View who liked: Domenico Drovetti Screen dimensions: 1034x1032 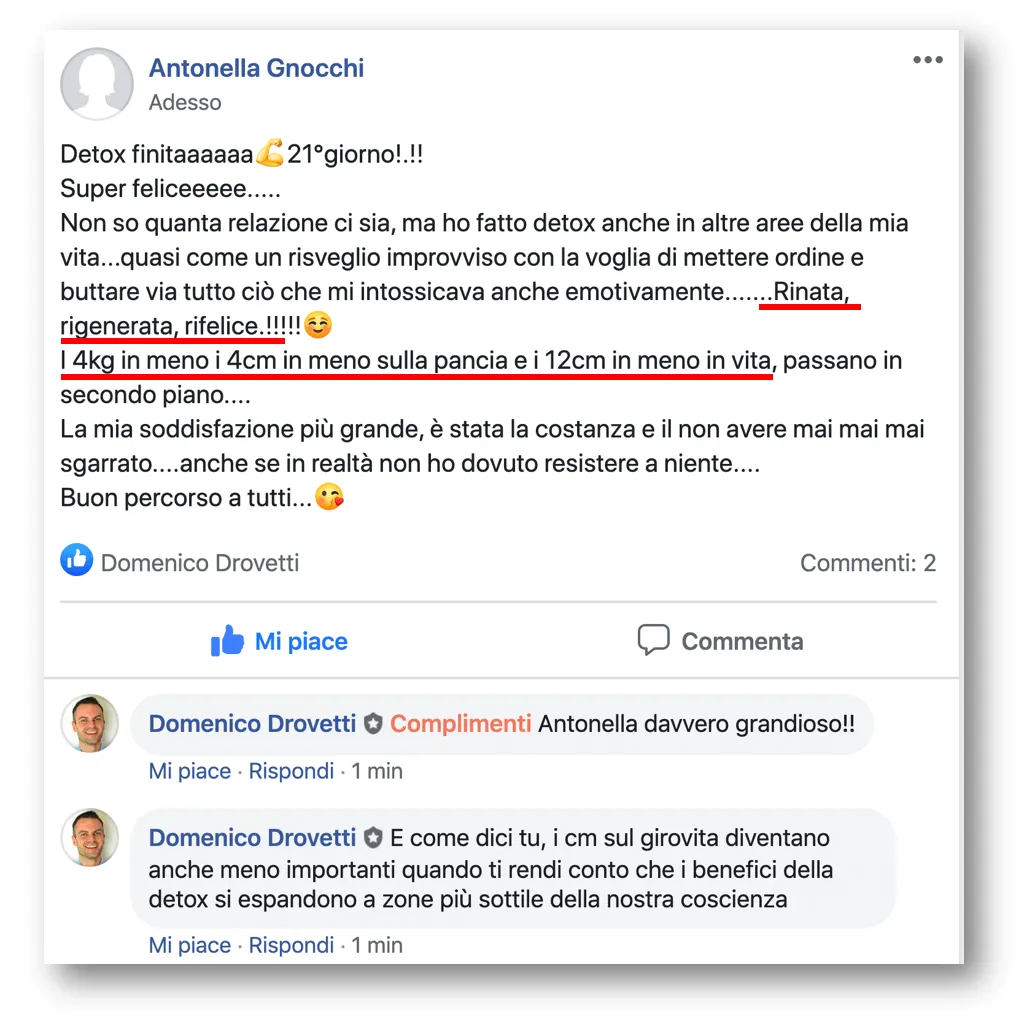[200, 563]
